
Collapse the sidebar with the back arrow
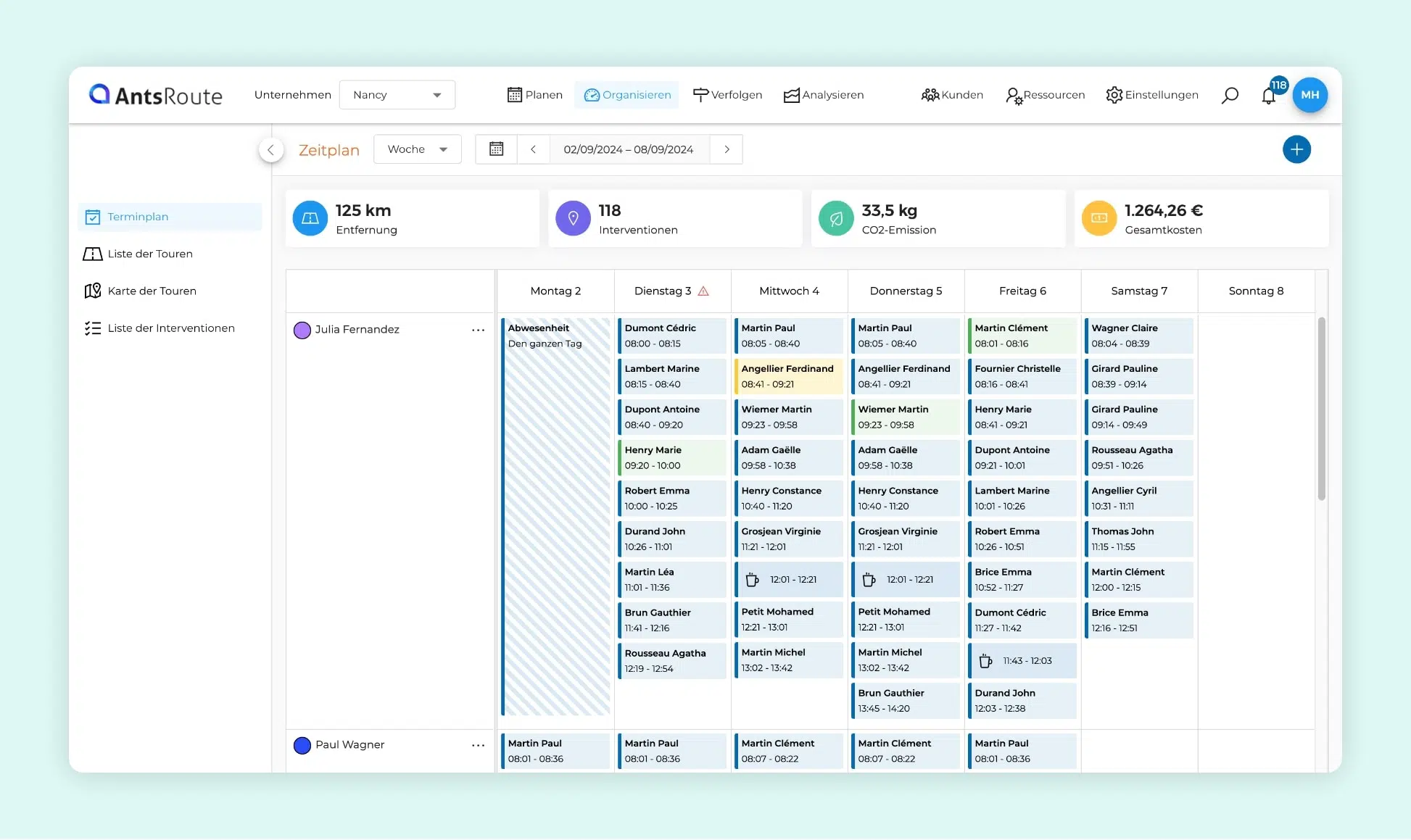(271, 150)
